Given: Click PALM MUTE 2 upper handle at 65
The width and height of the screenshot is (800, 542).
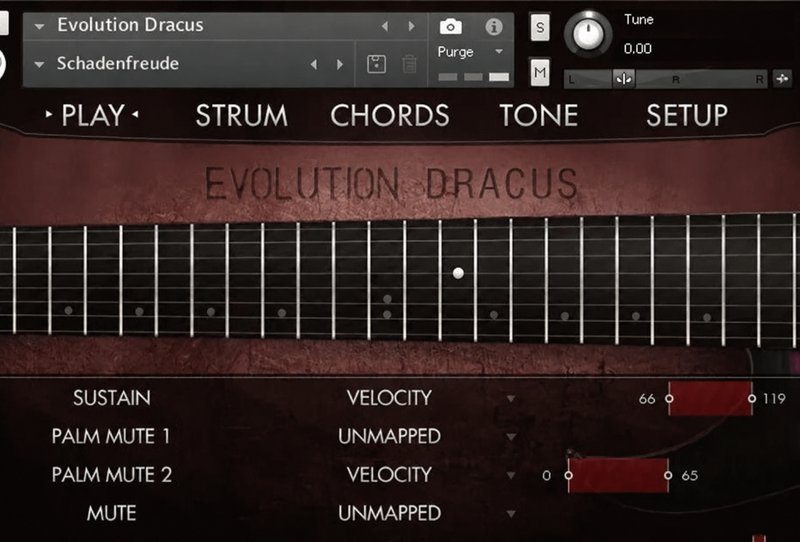Looking at the screenshot, I should [668, 475].
